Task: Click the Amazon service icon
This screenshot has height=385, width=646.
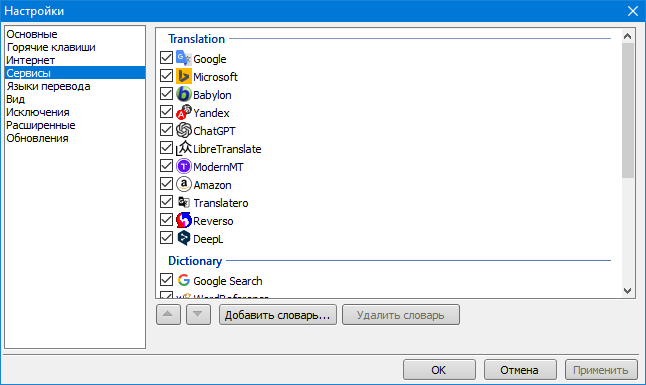Action: click(x=184, y=184)
